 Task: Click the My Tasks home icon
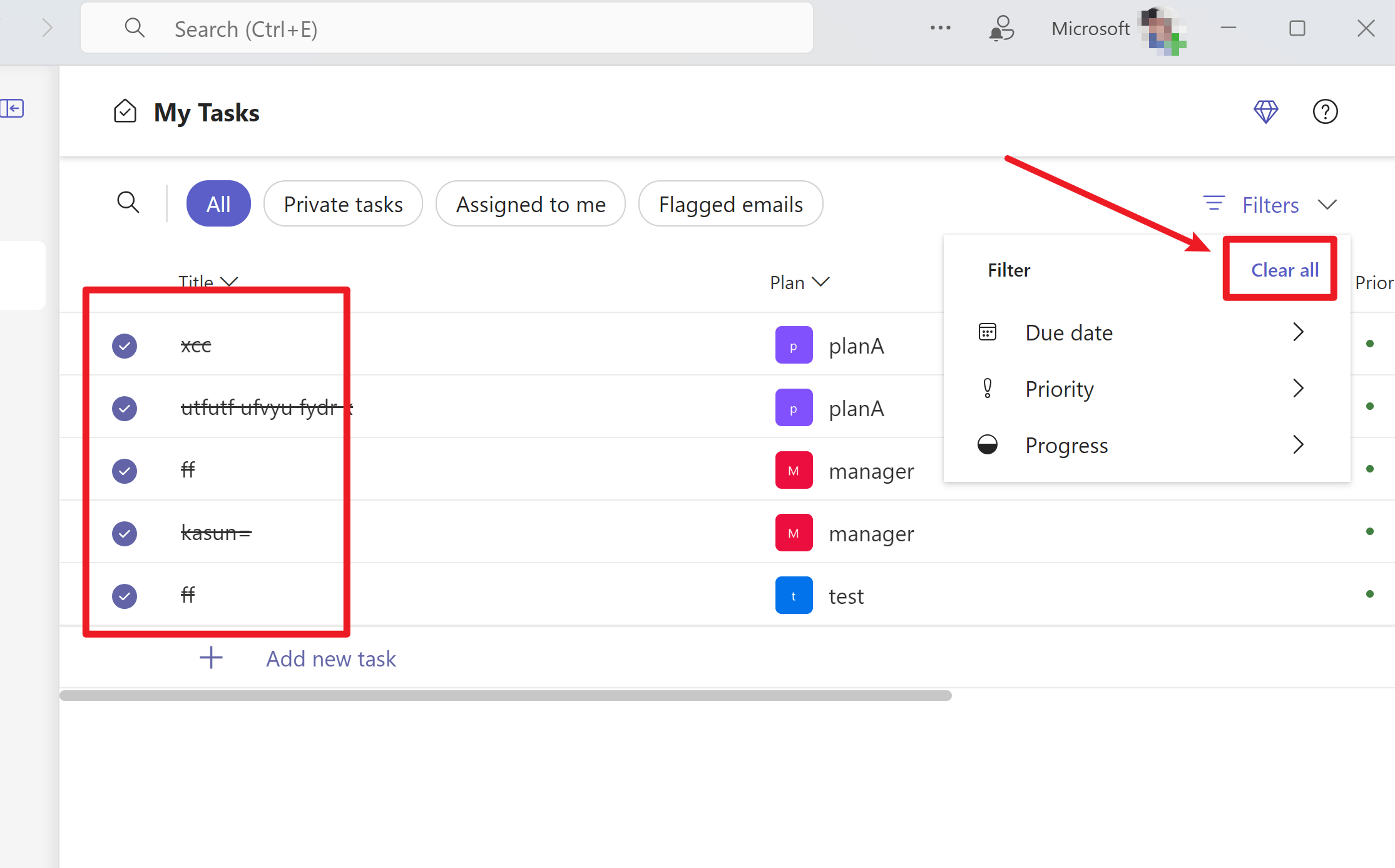coord(125,111)
